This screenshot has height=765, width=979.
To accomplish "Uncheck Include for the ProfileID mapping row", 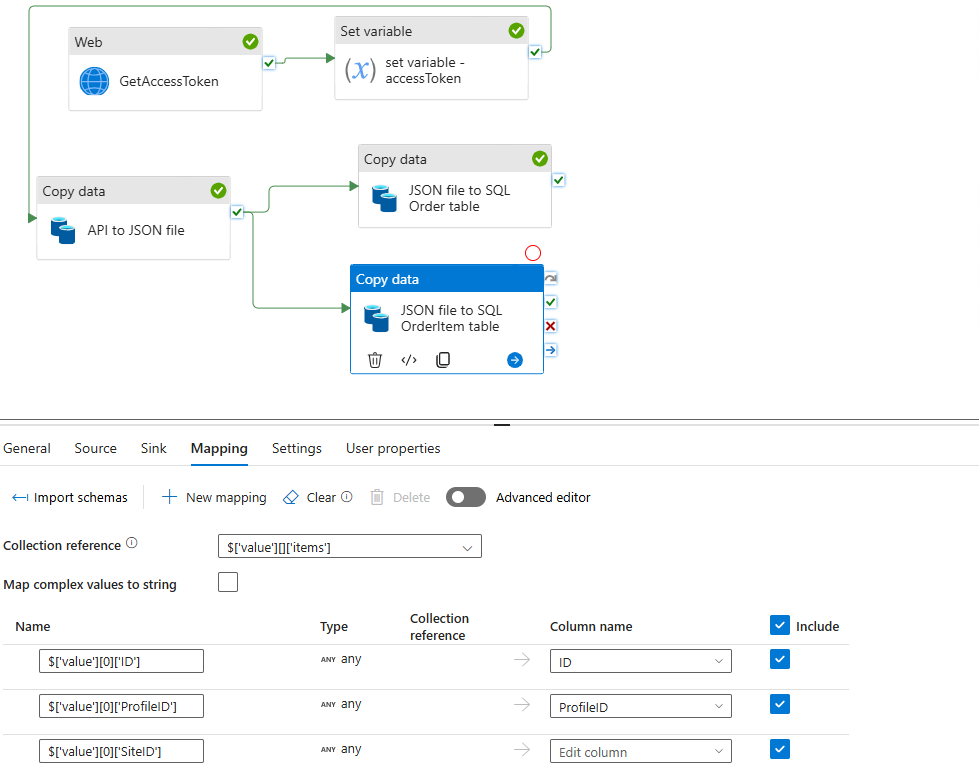I will coord(780,704).
